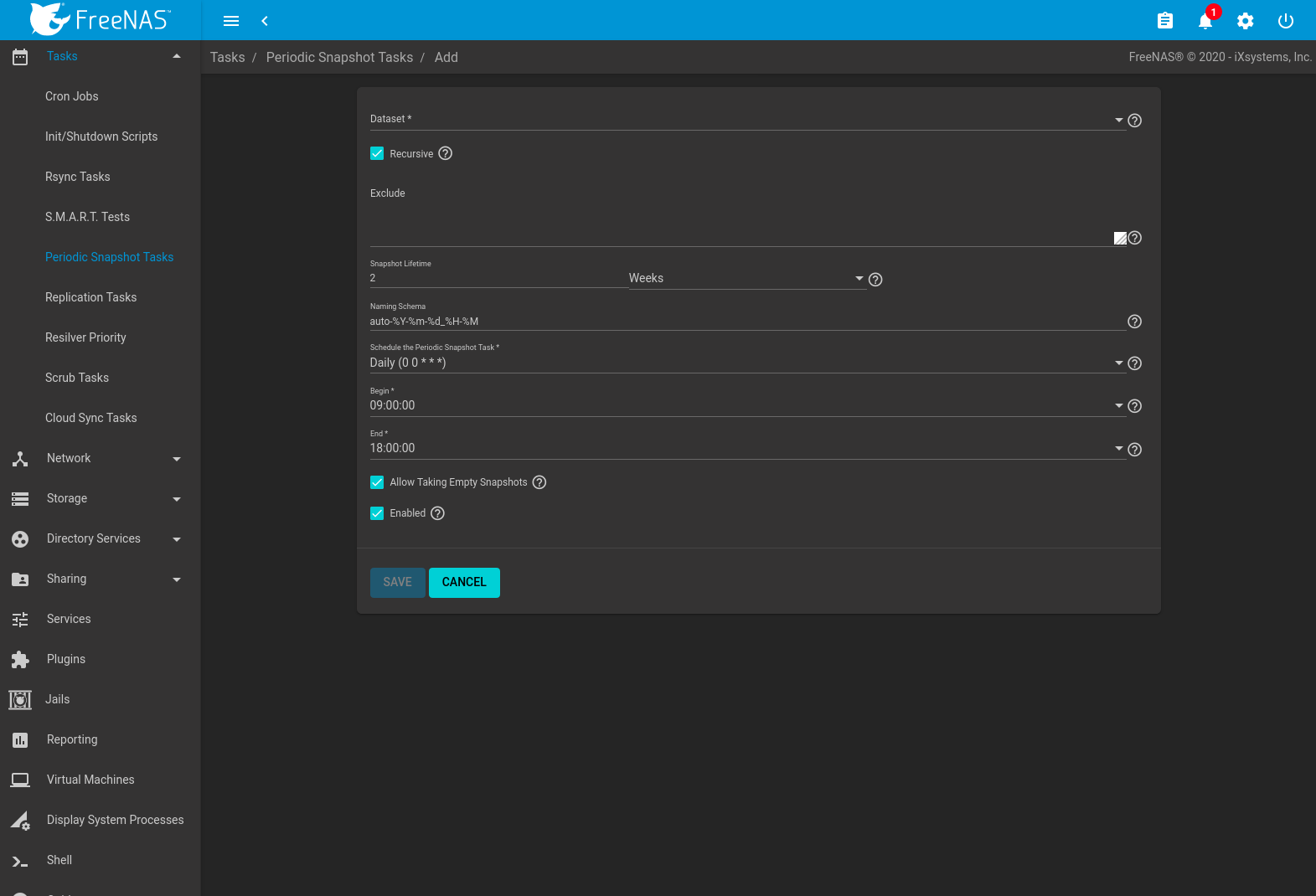Image resolution: width=1316 pixels, height=896 pixels.
Task: Click the Exclude textarea resize handle
Action: click(1120, 239)
